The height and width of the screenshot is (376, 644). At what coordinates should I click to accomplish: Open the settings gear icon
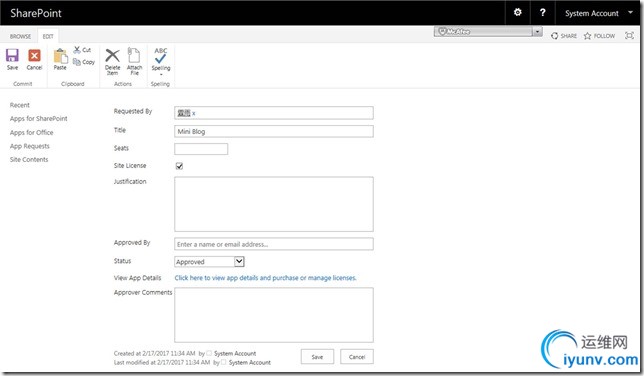pos(518,12)
